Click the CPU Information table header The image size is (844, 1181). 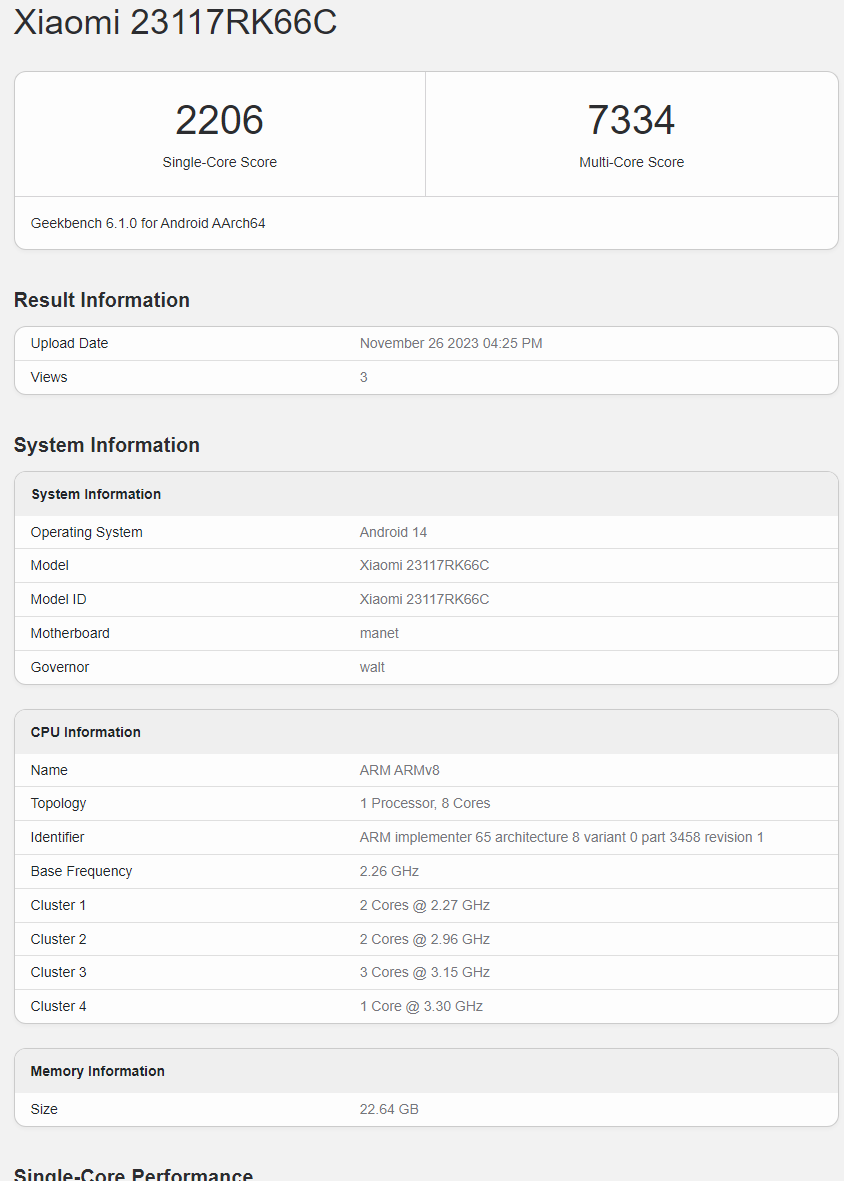(x=86, y=732)
